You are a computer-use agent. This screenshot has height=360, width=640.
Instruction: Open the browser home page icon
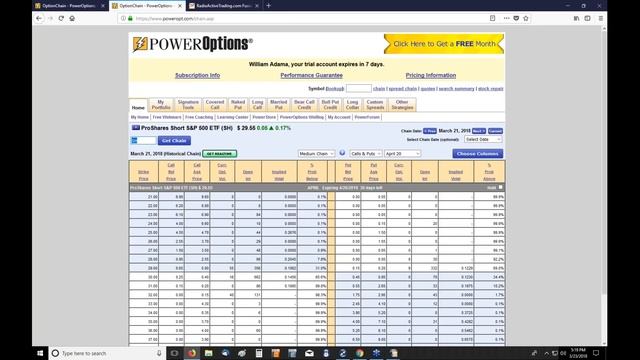[72, 18]
